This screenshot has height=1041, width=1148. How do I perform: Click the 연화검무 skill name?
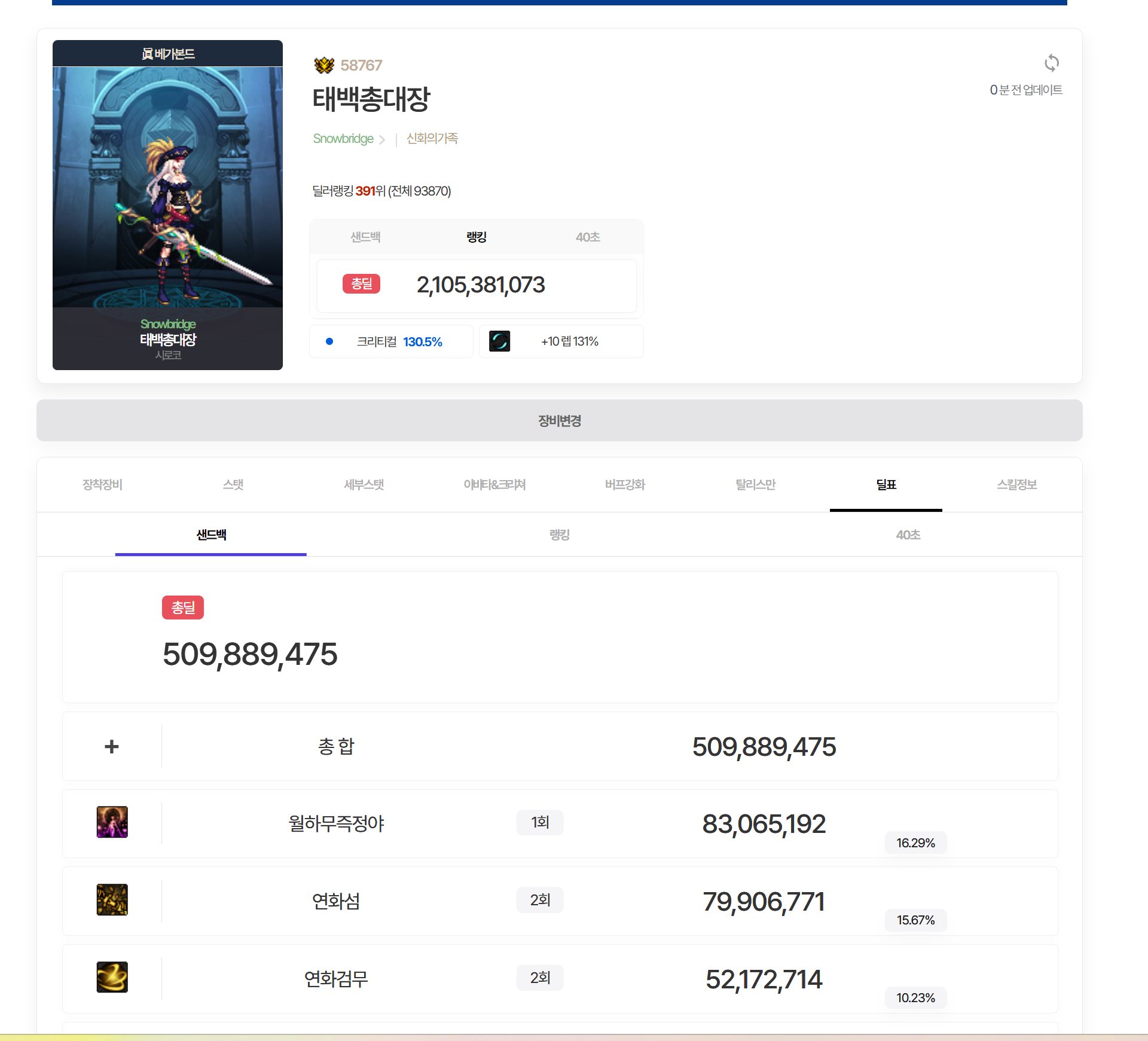pyautogui.click(x=336, y=979)
